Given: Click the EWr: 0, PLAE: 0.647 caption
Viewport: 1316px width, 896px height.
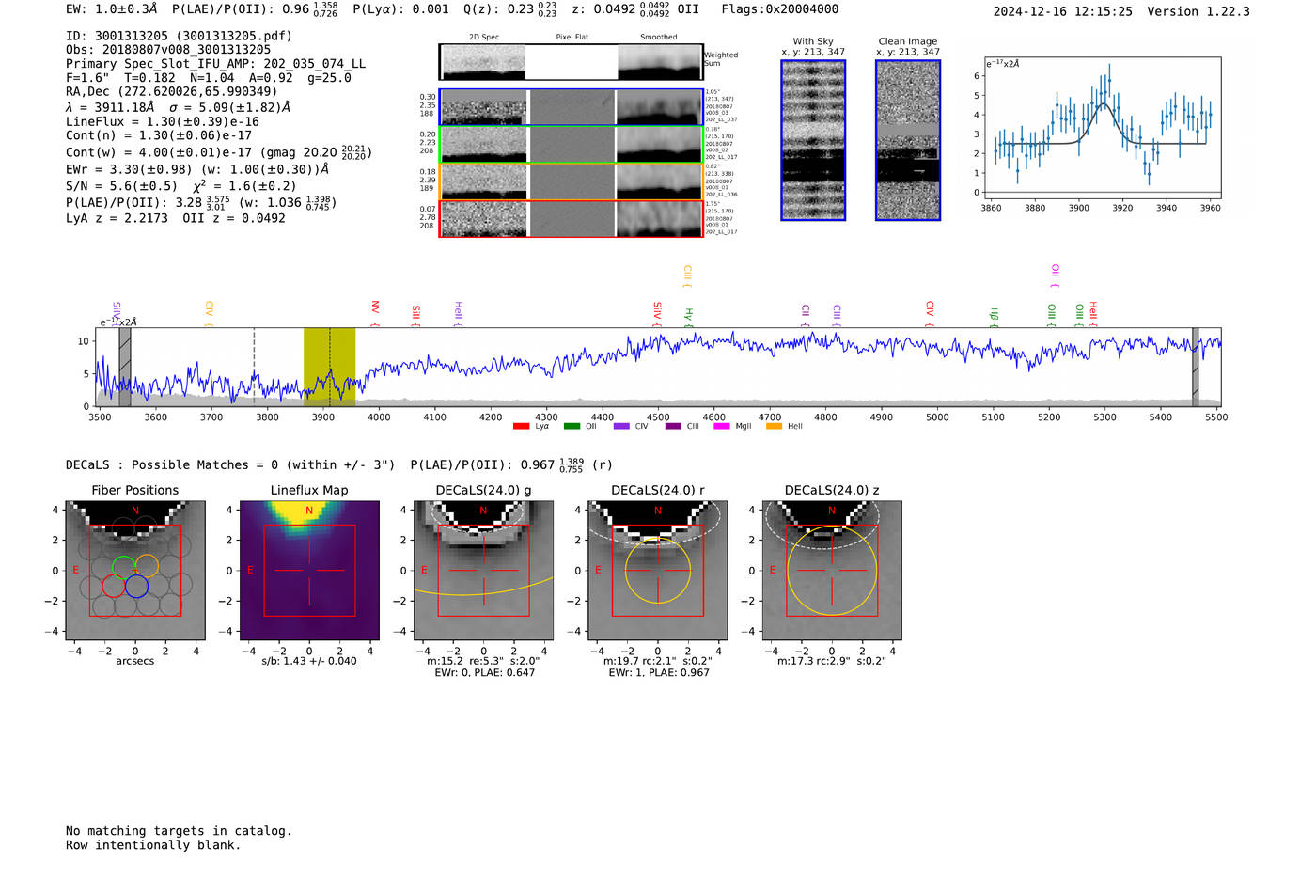Looking at the screenshot, I should 484,672.
